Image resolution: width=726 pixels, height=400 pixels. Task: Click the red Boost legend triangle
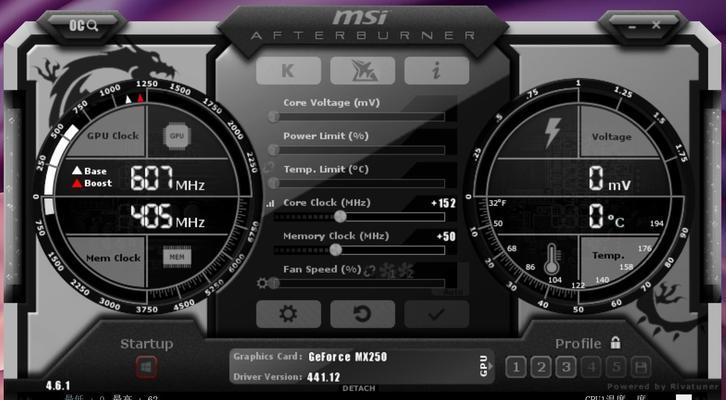point(77,183)
